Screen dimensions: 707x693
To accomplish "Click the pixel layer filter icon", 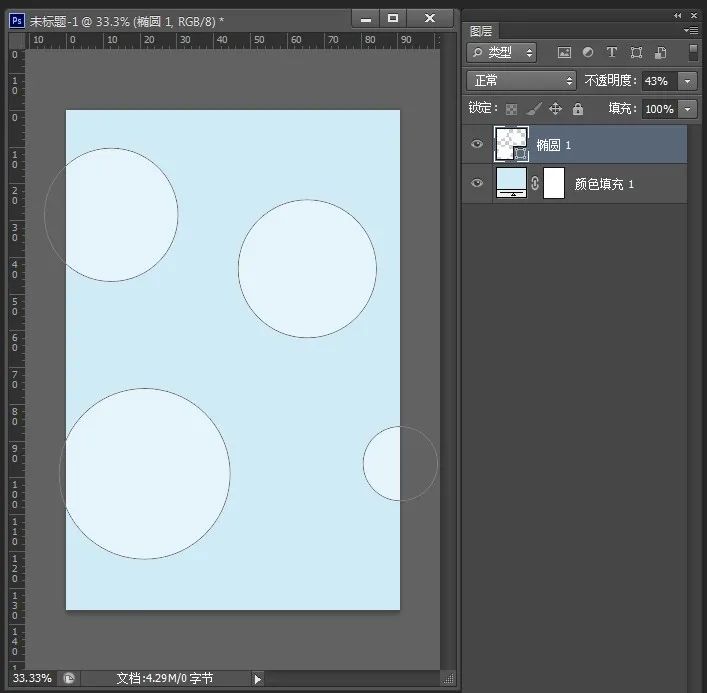I will [564, 53].
